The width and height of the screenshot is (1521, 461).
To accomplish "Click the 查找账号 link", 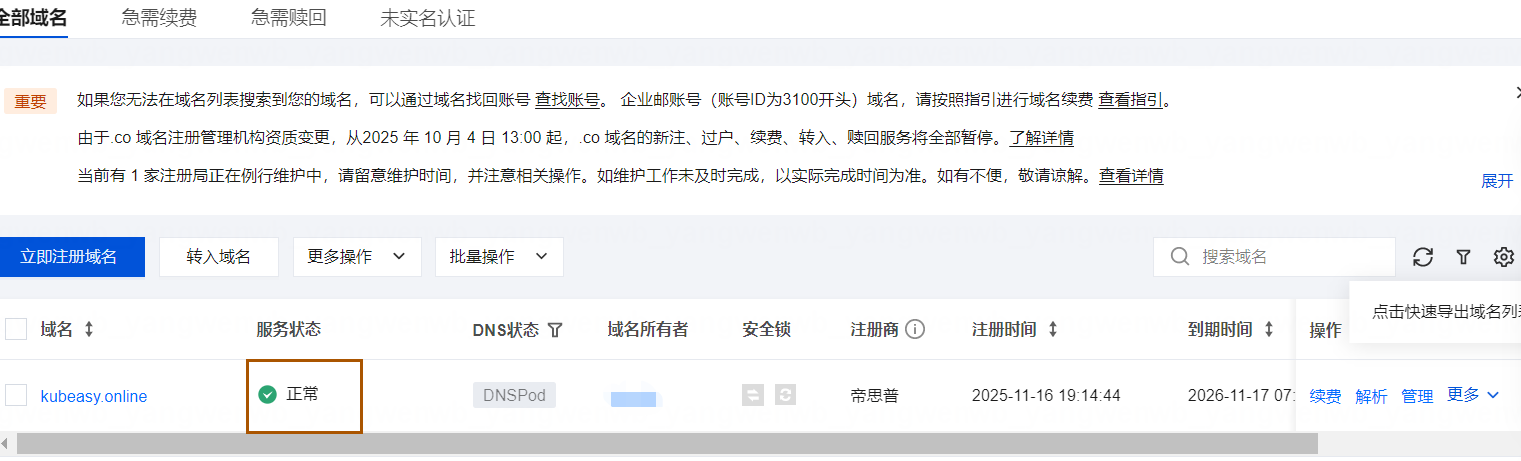I will pos(567,99).
